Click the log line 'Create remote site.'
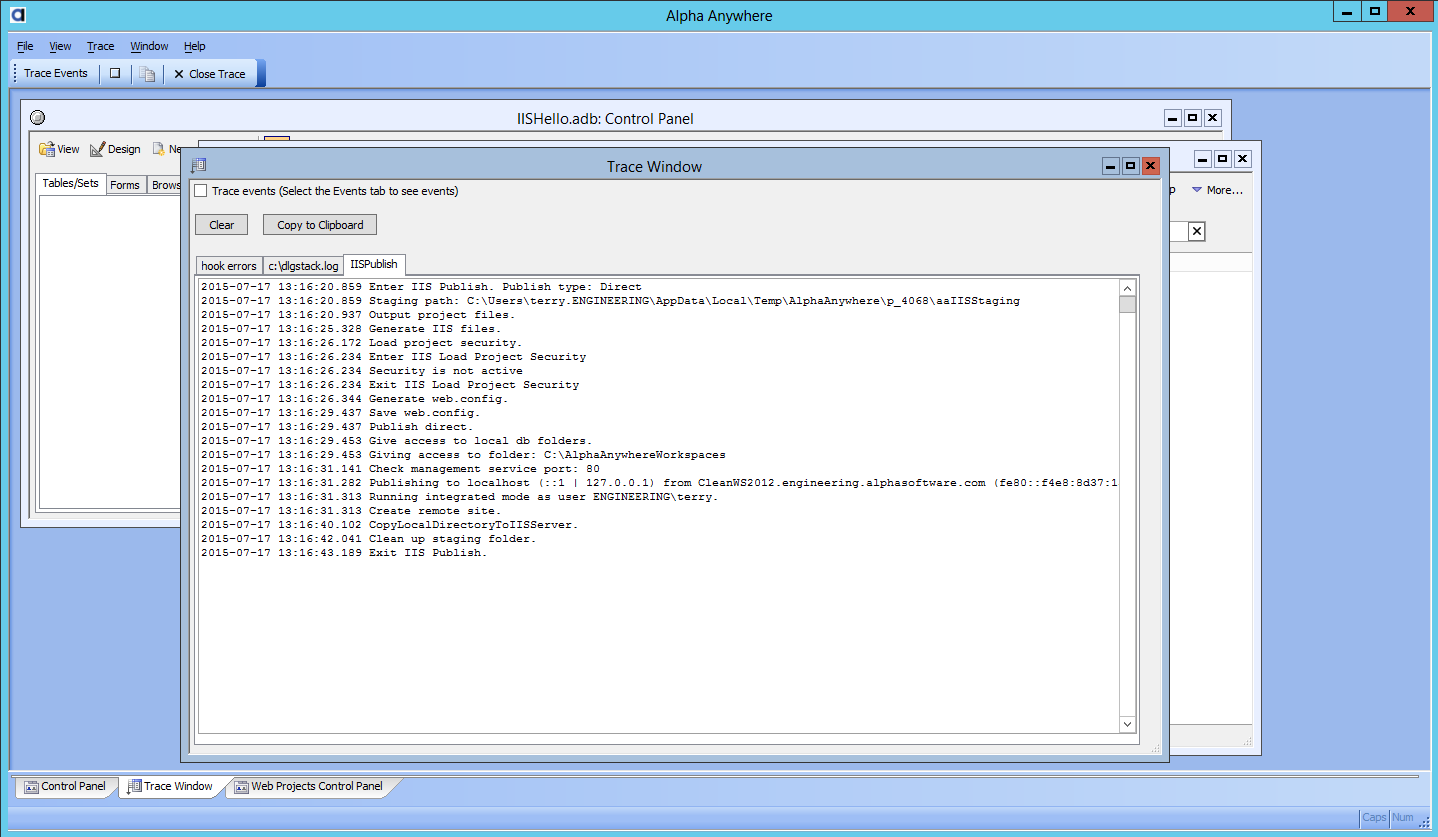This screenshot has height=837, width=1438. pyautogui.click(x=351, y=511)
